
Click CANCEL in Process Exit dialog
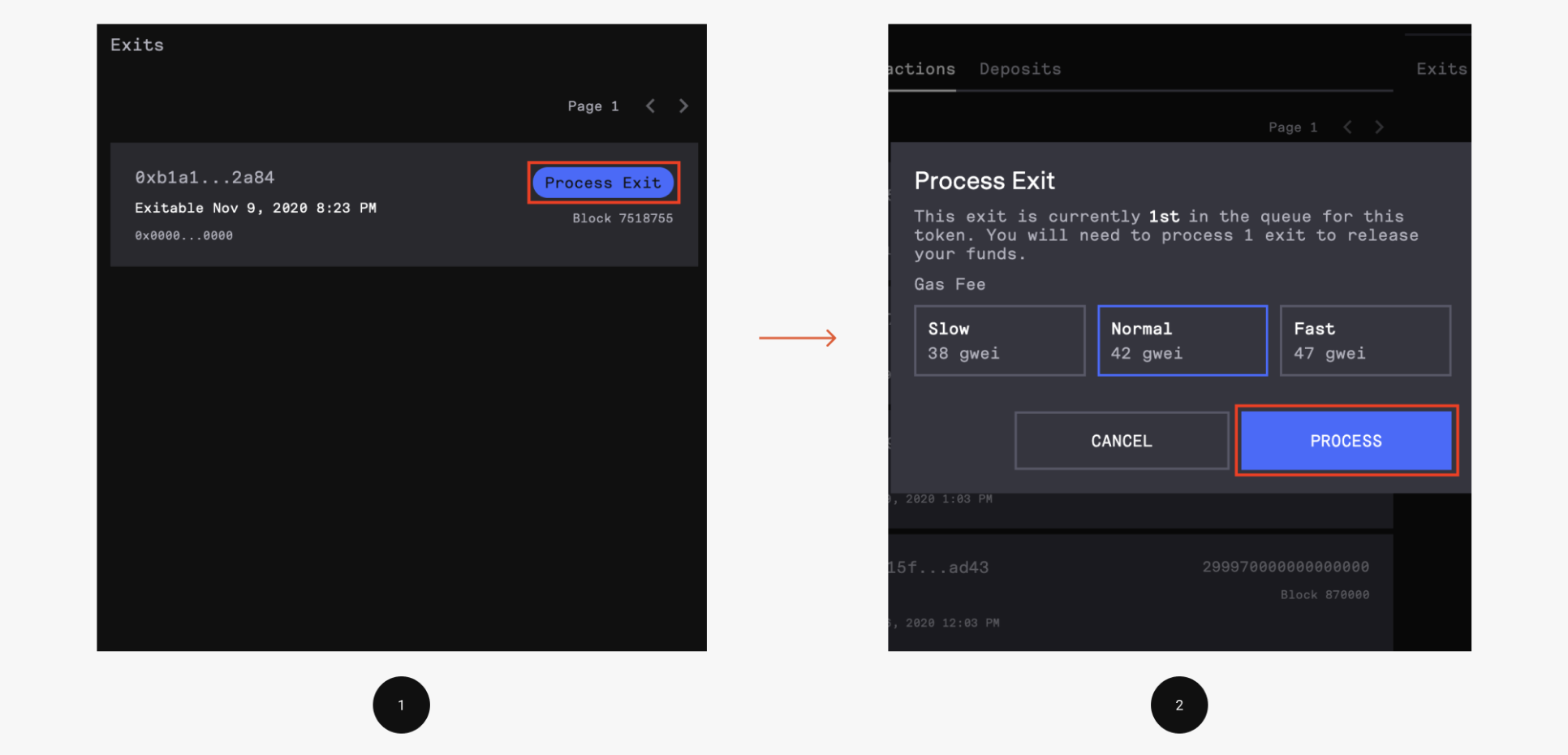1122,441
